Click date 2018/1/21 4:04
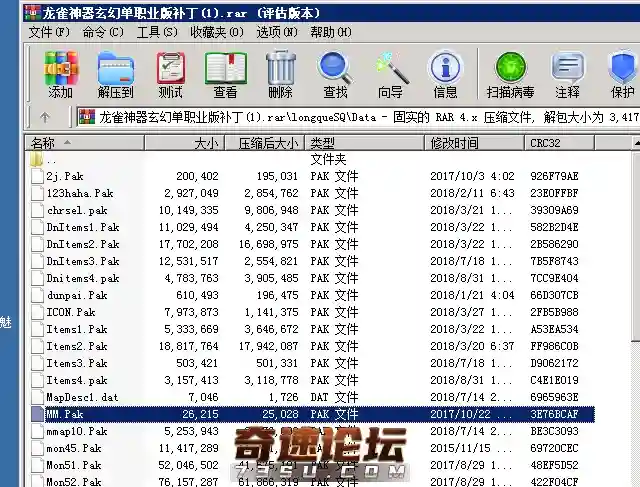Viewport: 640px width, 487px height. pyautogui.click(x=472, y=295)
